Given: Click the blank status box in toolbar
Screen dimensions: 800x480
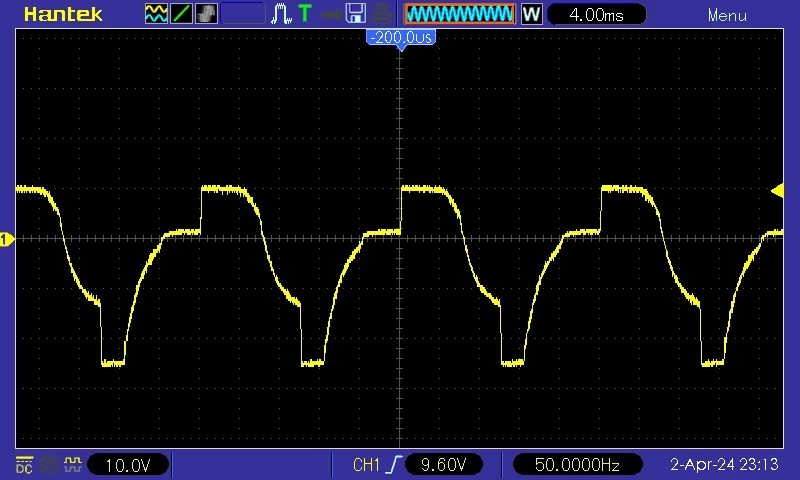Looking at the screenshot, I should (x=243, y=14).
